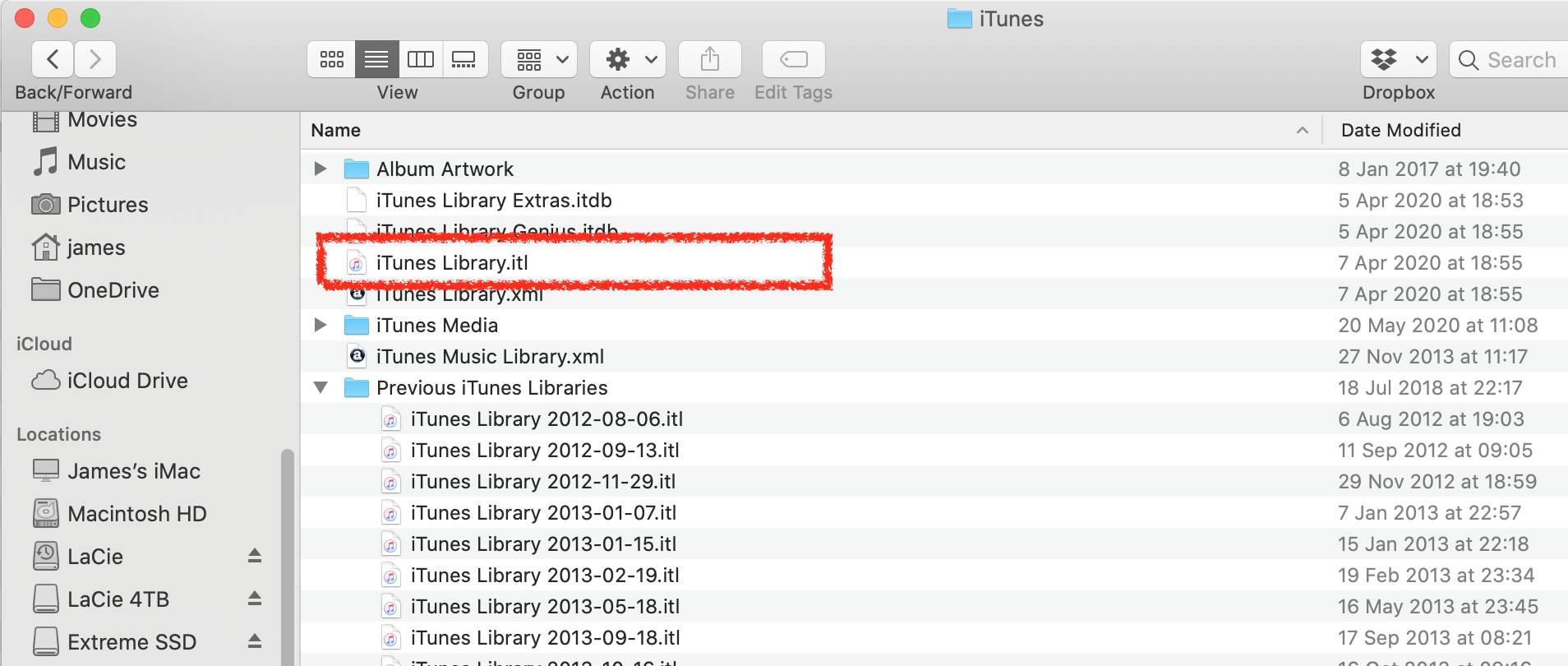This screenshot has height=666, width=1568.
Task: Select the LaCie drive
Action: tap(79, 557)
